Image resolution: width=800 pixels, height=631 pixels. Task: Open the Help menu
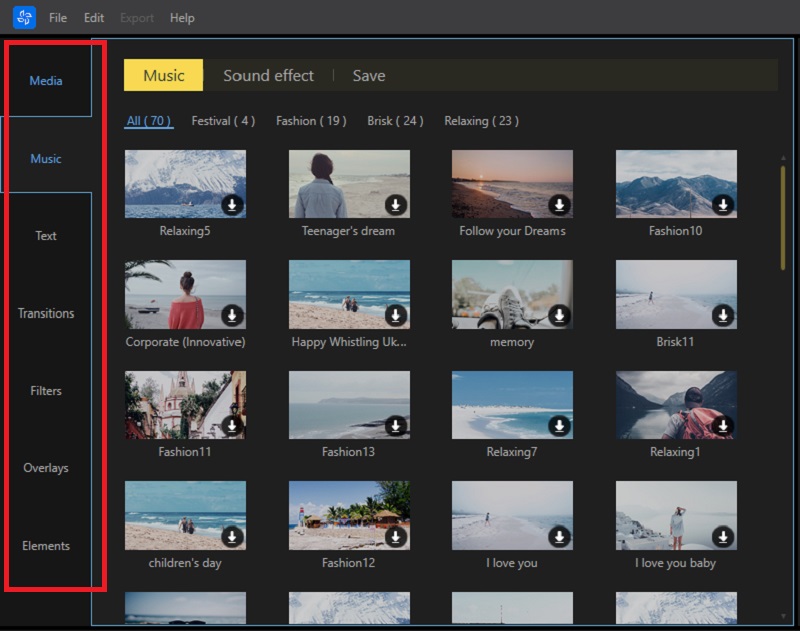(x=182, y=18)
